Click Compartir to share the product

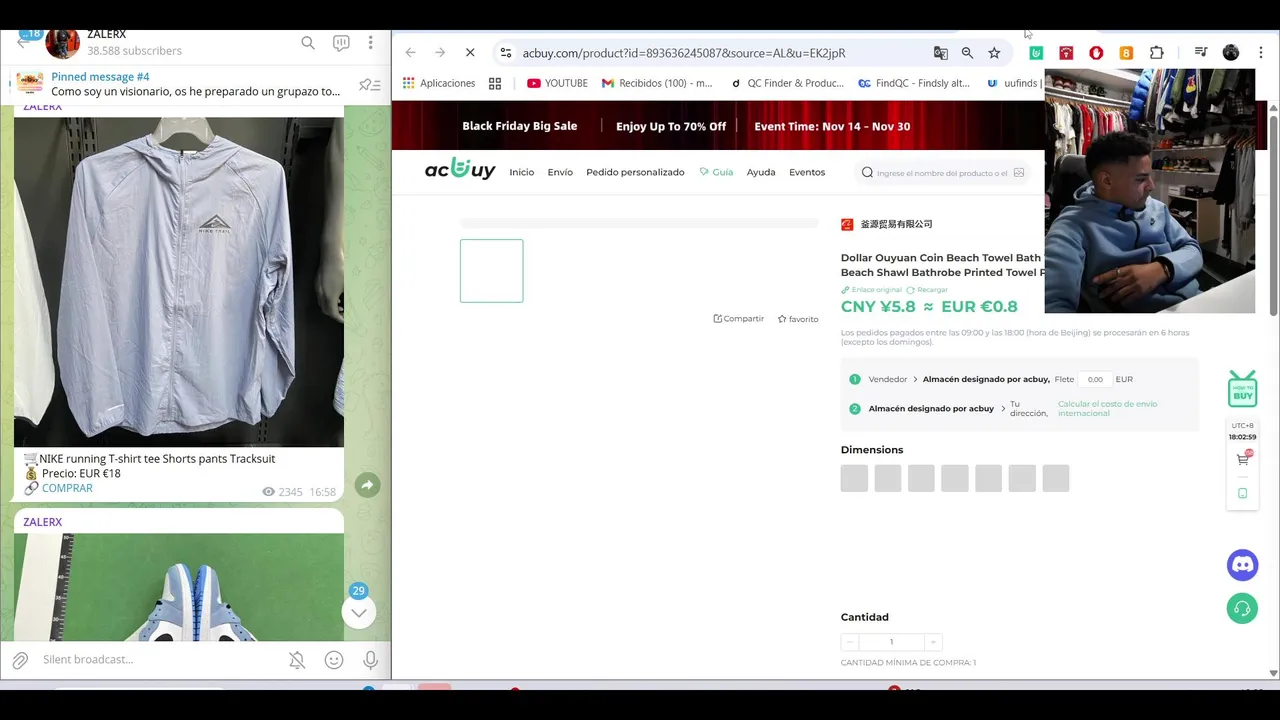coord(738,319)
